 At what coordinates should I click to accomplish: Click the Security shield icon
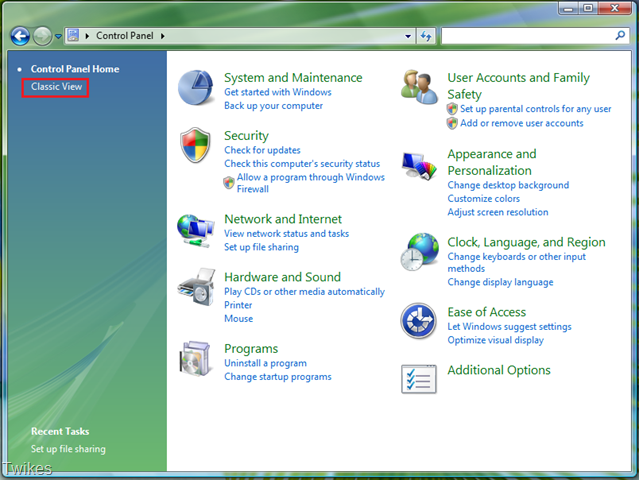coord(196,145)
